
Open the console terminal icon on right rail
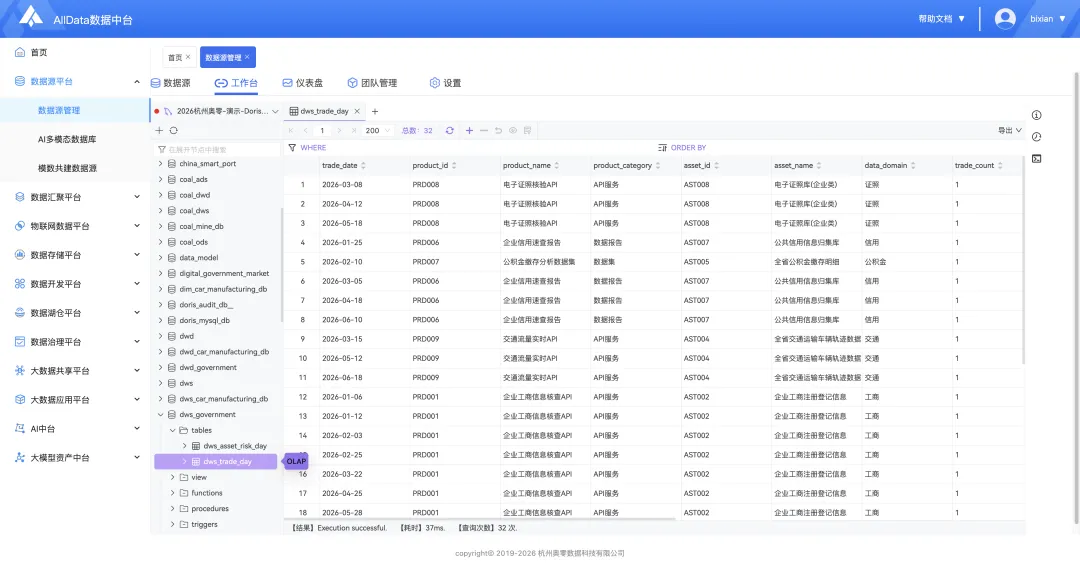[x=1036, y=159]
